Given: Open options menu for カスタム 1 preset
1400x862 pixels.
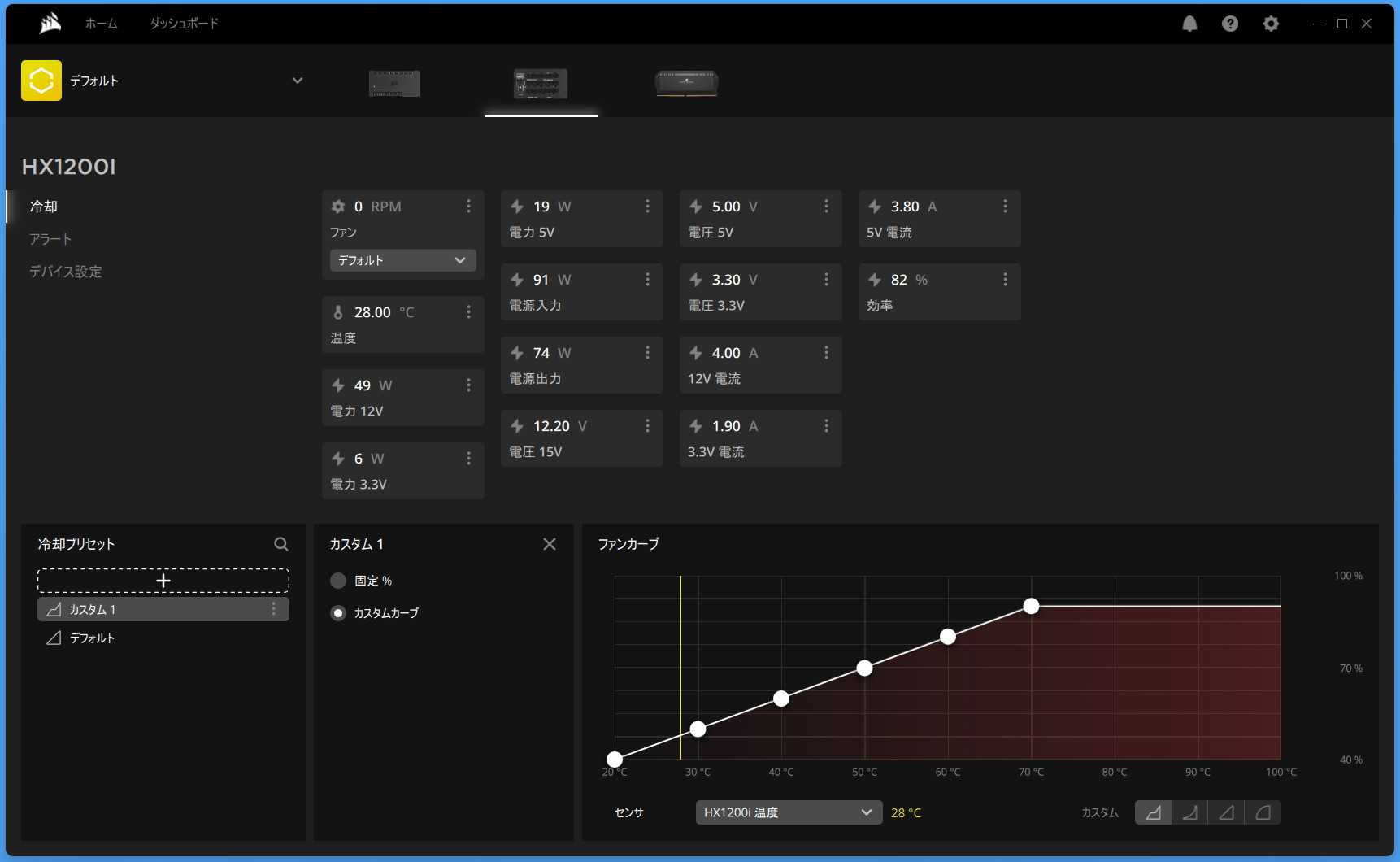Looking at the screenshot, I should tap(273, 609).
